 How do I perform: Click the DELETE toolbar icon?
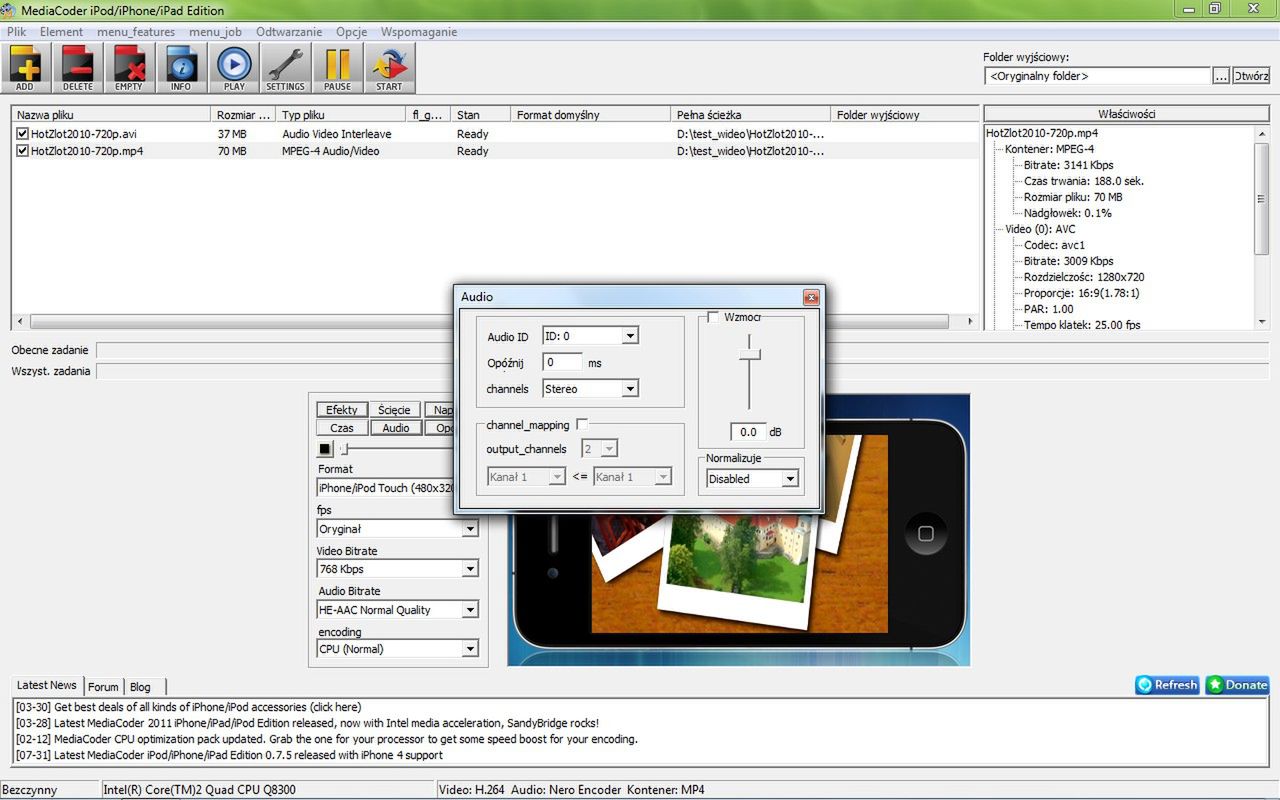tap(78, 68)
